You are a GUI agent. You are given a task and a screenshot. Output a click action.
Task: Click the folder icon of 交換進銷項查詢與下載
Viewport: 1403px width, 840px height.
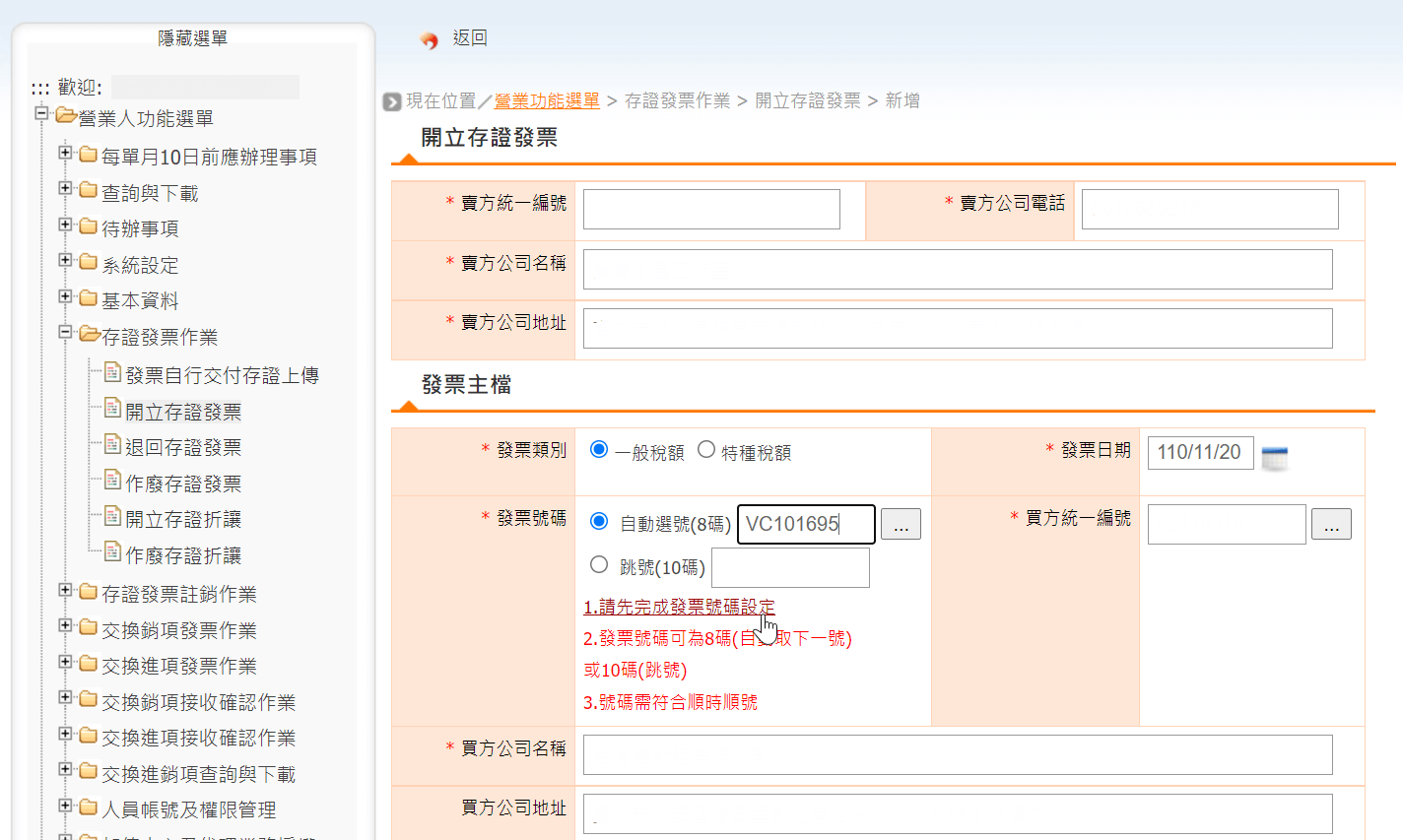(89, 772)
